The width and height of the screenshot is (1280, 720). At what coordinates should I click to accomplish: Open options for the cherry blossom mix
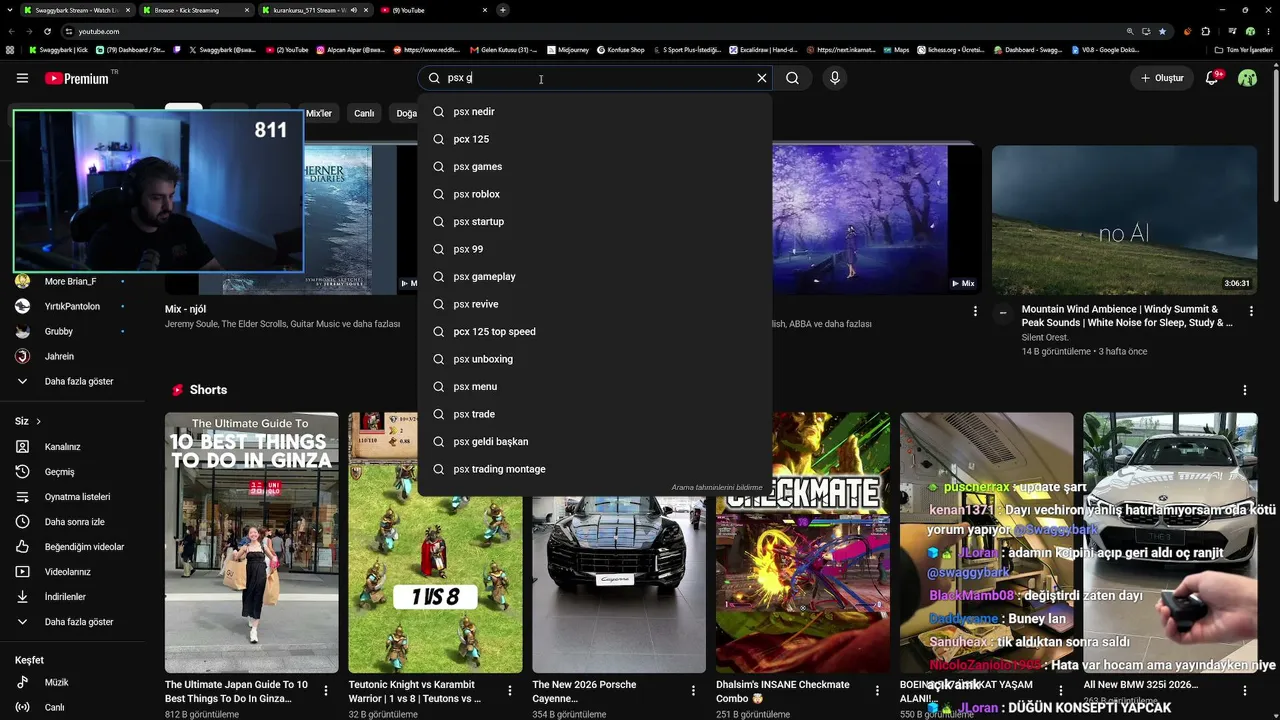tap(975, 312)
